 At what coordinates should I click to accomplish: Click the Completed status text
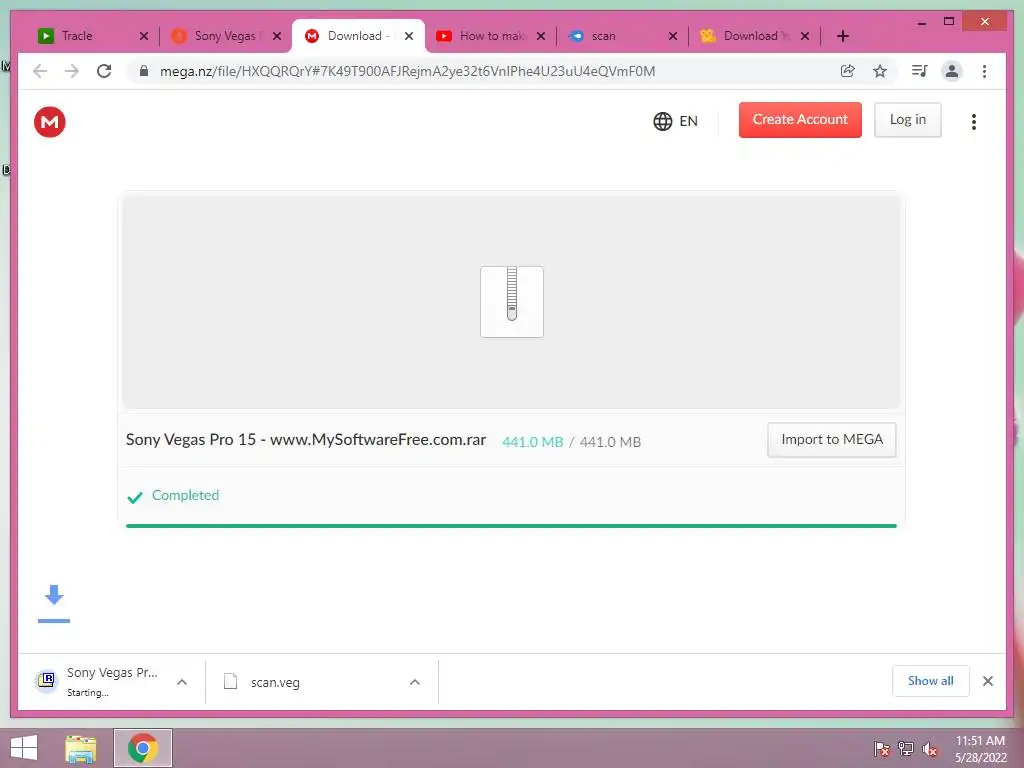pos(185,495)
